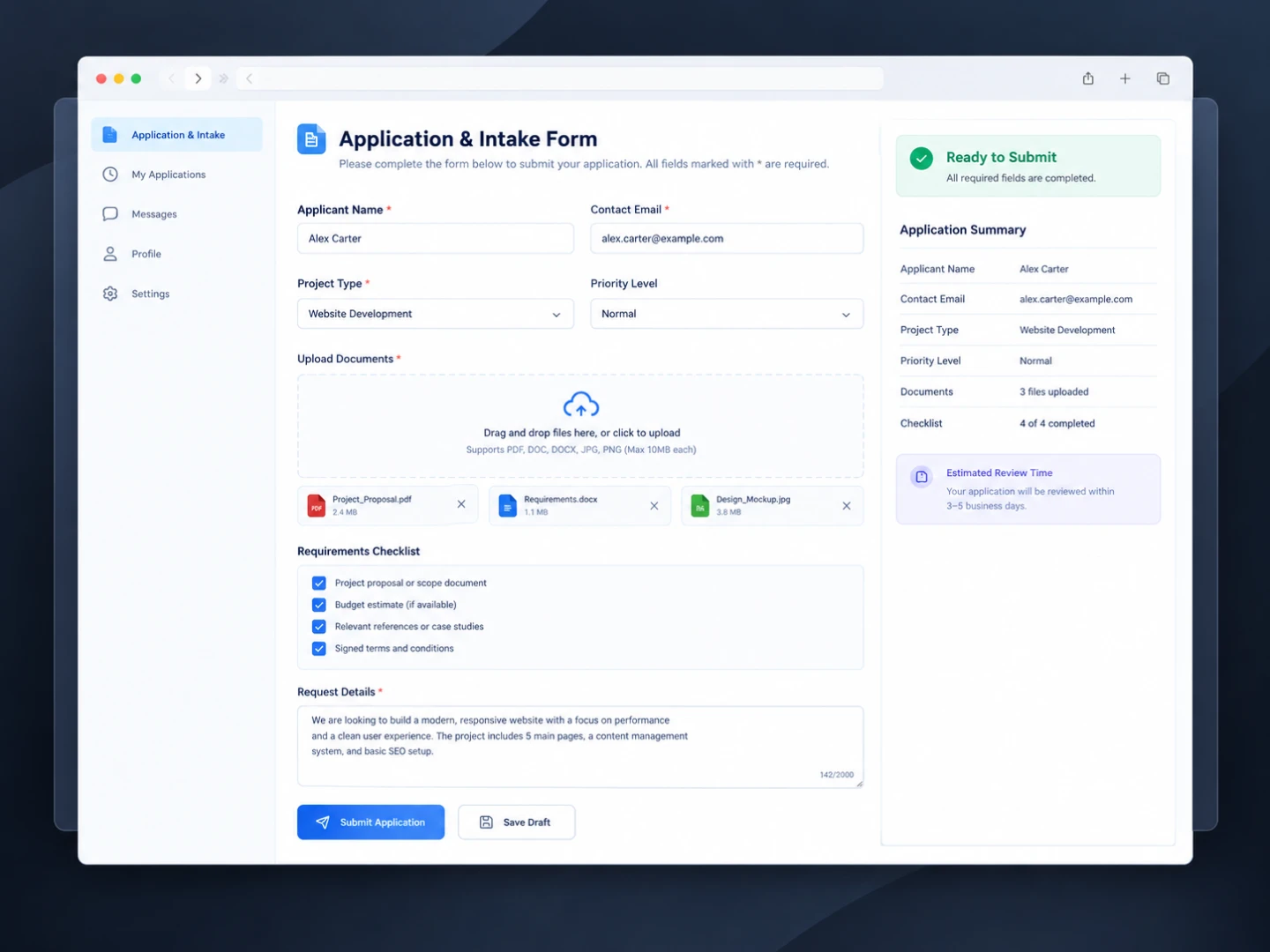1270x952 pixels.
Task: Open a new tab with plus icon
Action: point(1125,78)
